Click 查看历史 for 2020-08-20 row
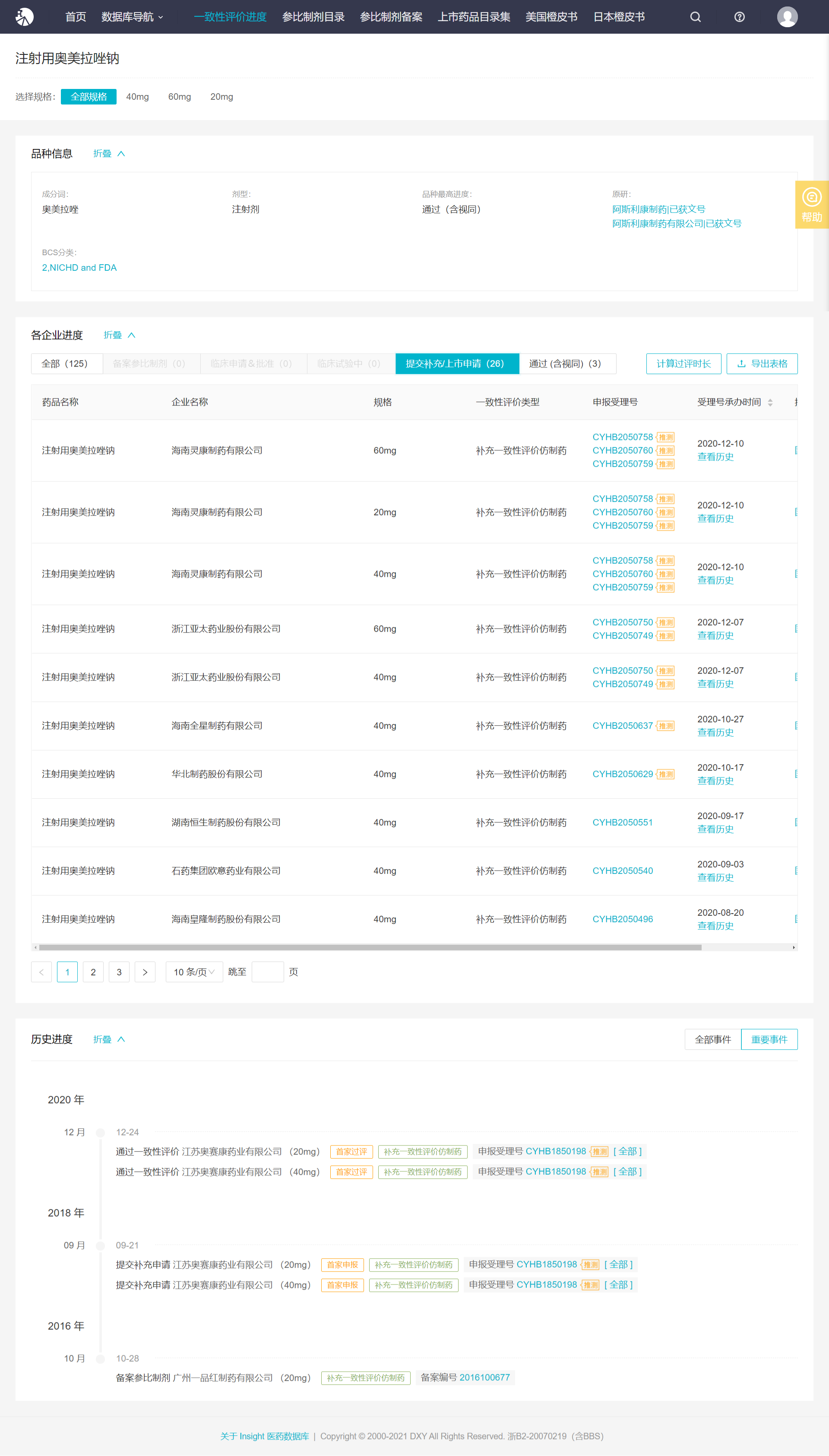This screenshot has height=1456, width=829. click(x=715, y=927)
